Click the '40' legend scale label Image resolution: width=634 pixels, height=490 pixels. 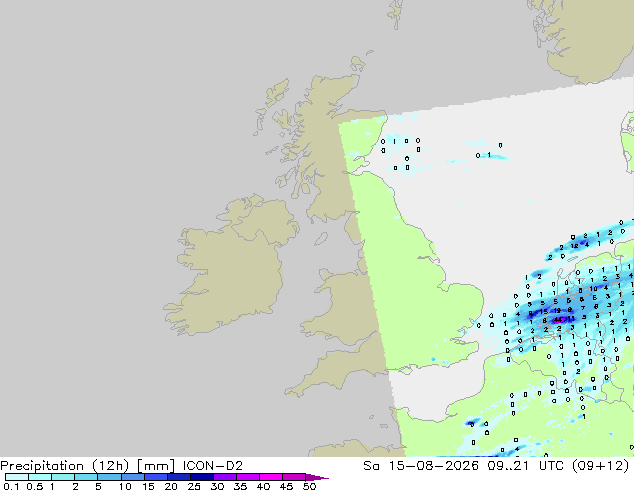[x=263, y=486]
